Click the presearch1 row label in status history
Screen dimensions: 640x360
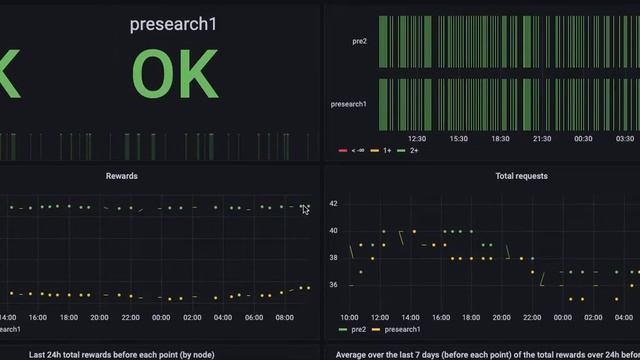click(x=349, y=104)
